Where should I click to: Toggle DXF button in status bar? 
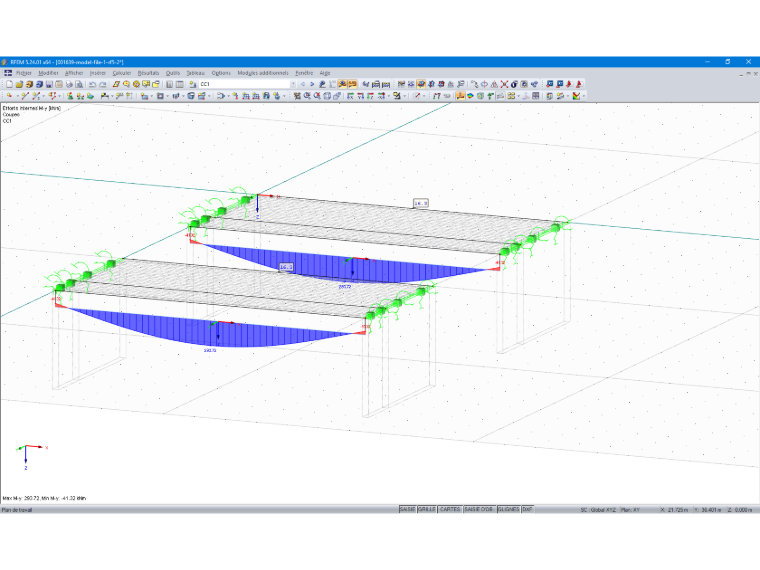click(x=527, y=509)
